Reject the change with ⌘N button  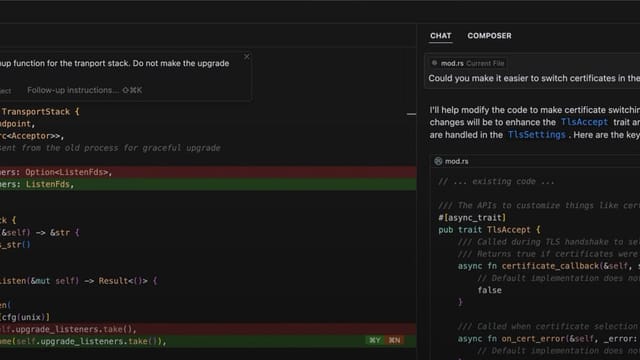coord(394,340)
